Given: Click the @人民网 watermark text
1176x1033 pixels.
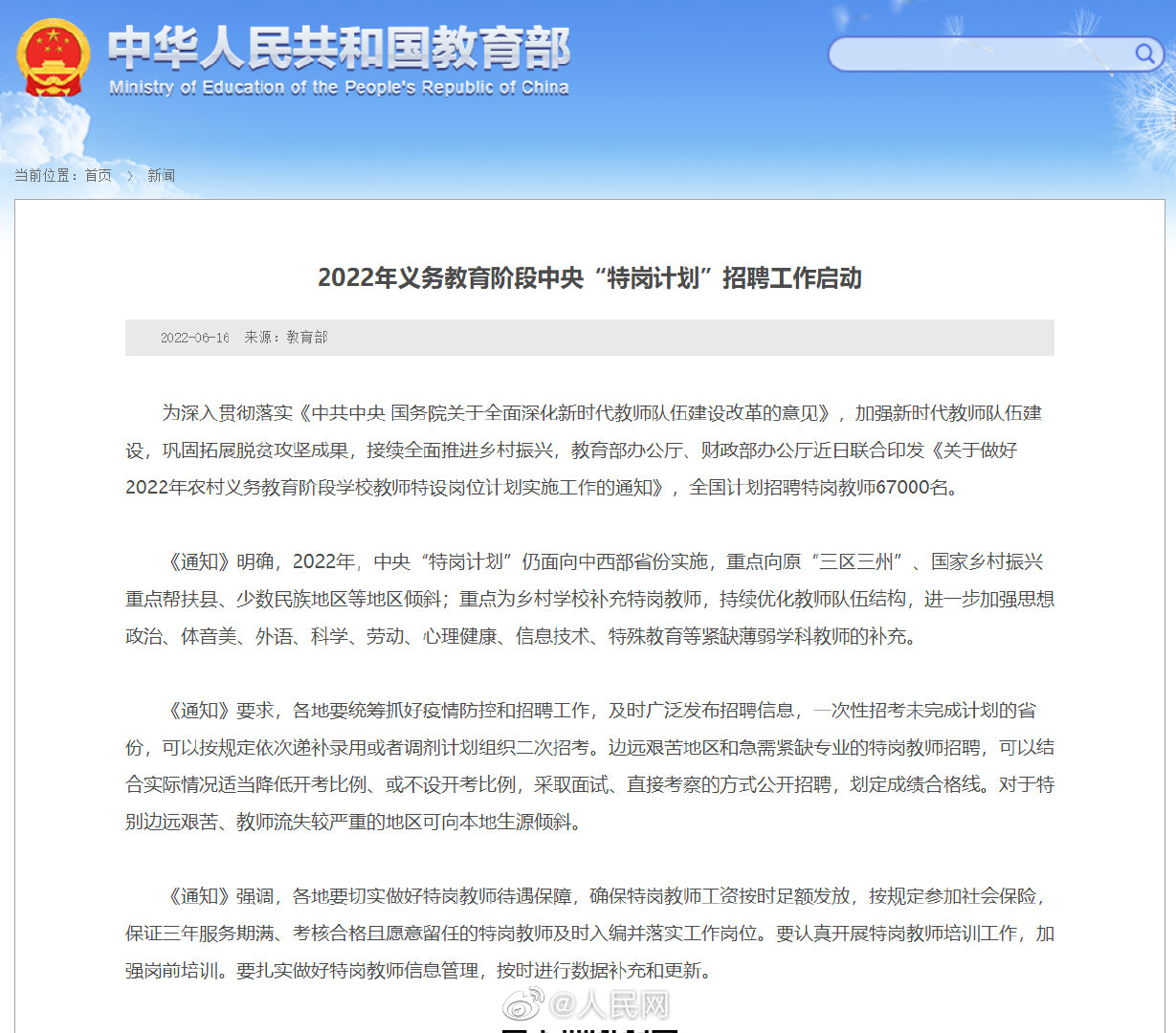Looking at the screenshot, I should [x=610, y=1005].
